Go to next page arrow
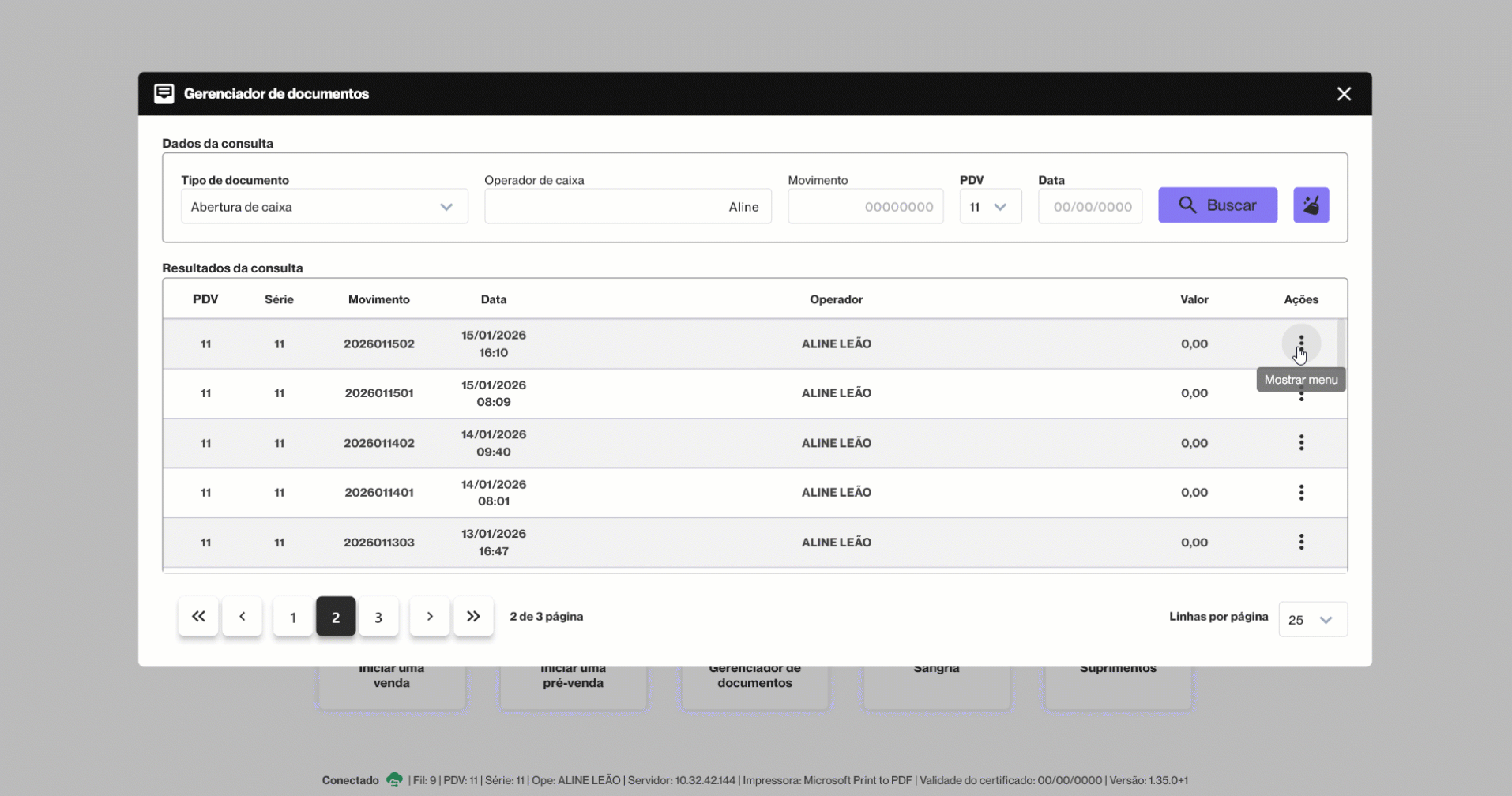This screenshot has width=1512, height=796. click(429, 617)
